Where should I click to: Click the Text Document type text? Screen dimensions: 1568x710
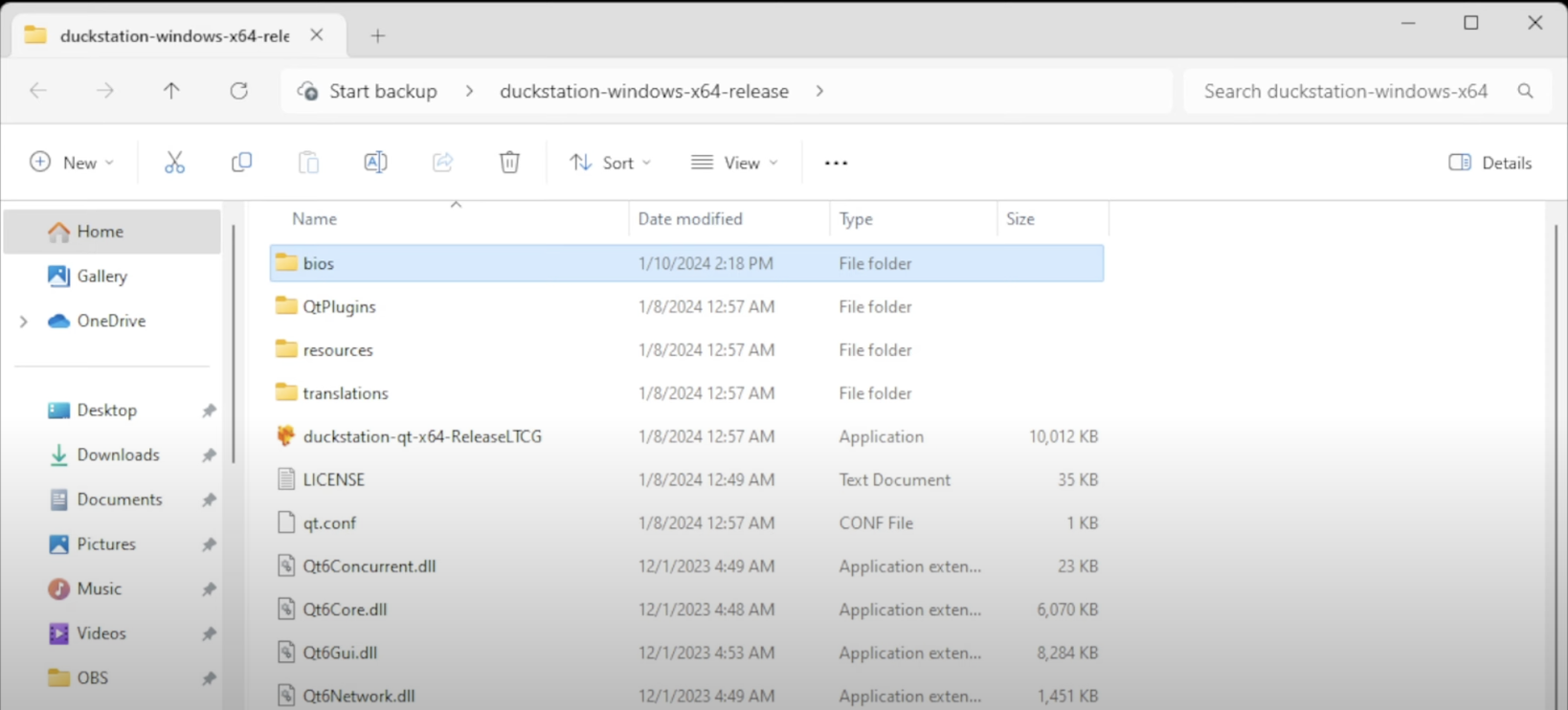(895, 479)
